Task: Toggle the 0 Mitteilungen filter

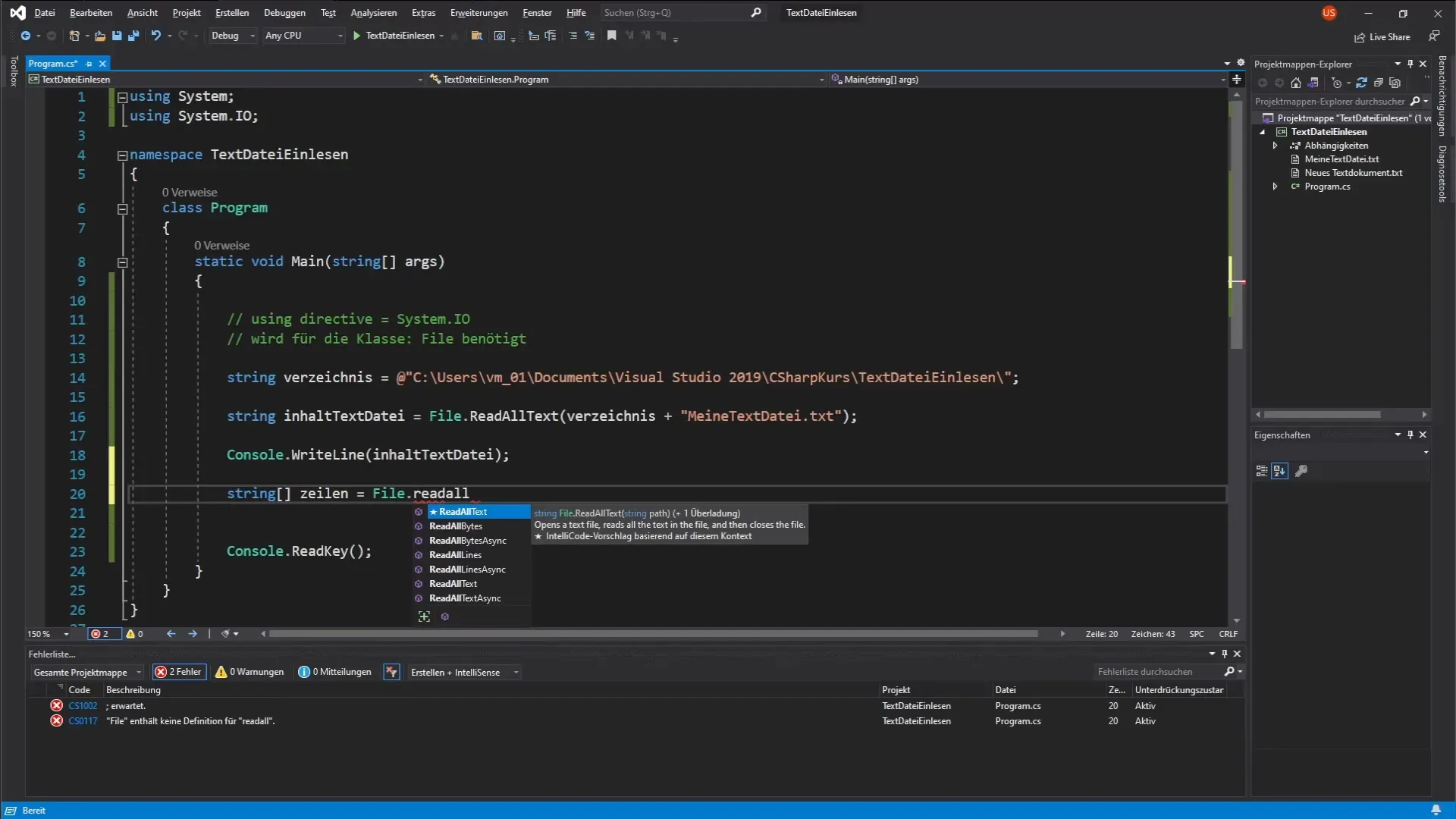Action: [334, 672]
